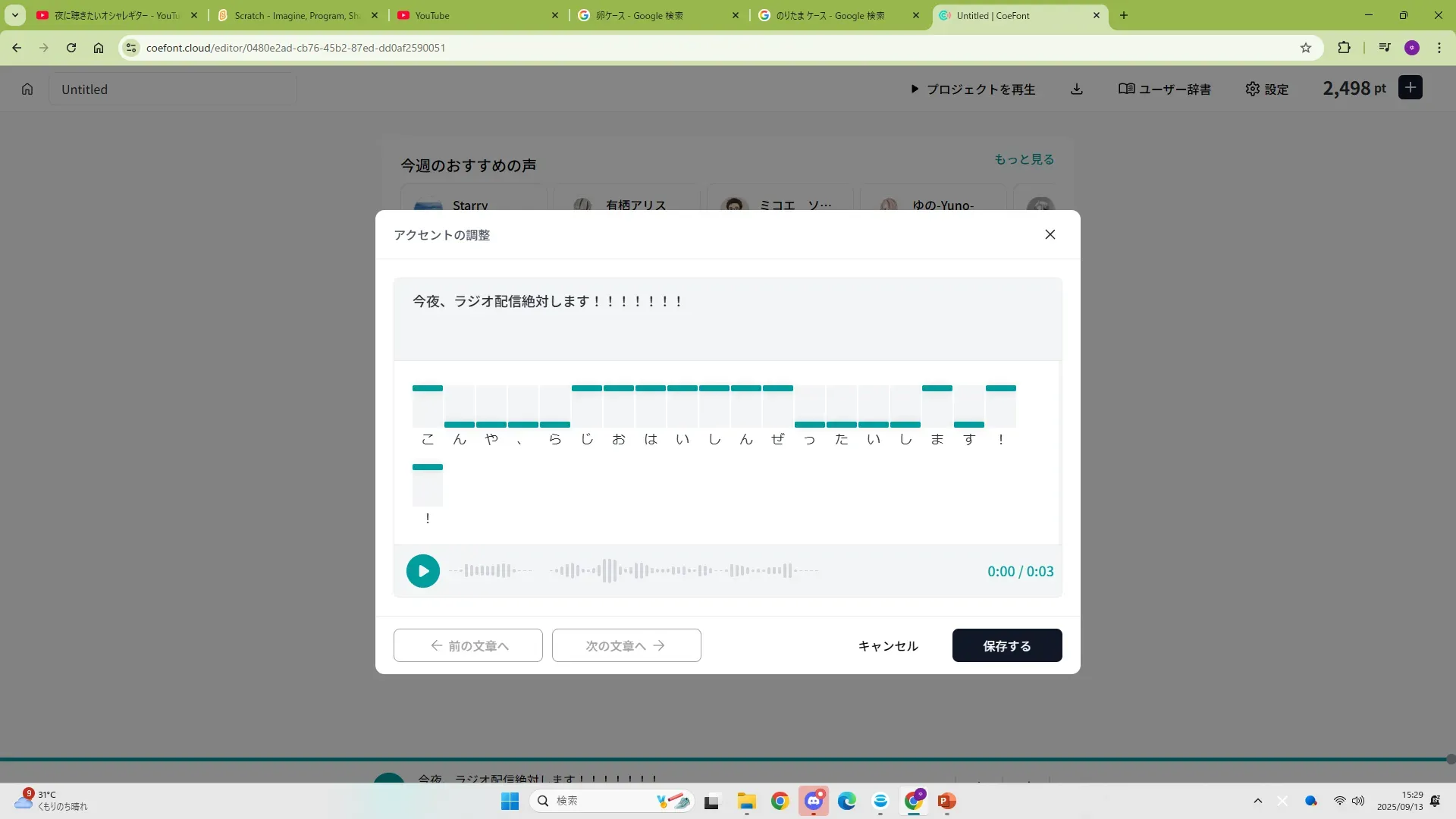
Task: Bookmark this page with the star icon
Action: coord(1305,48)
